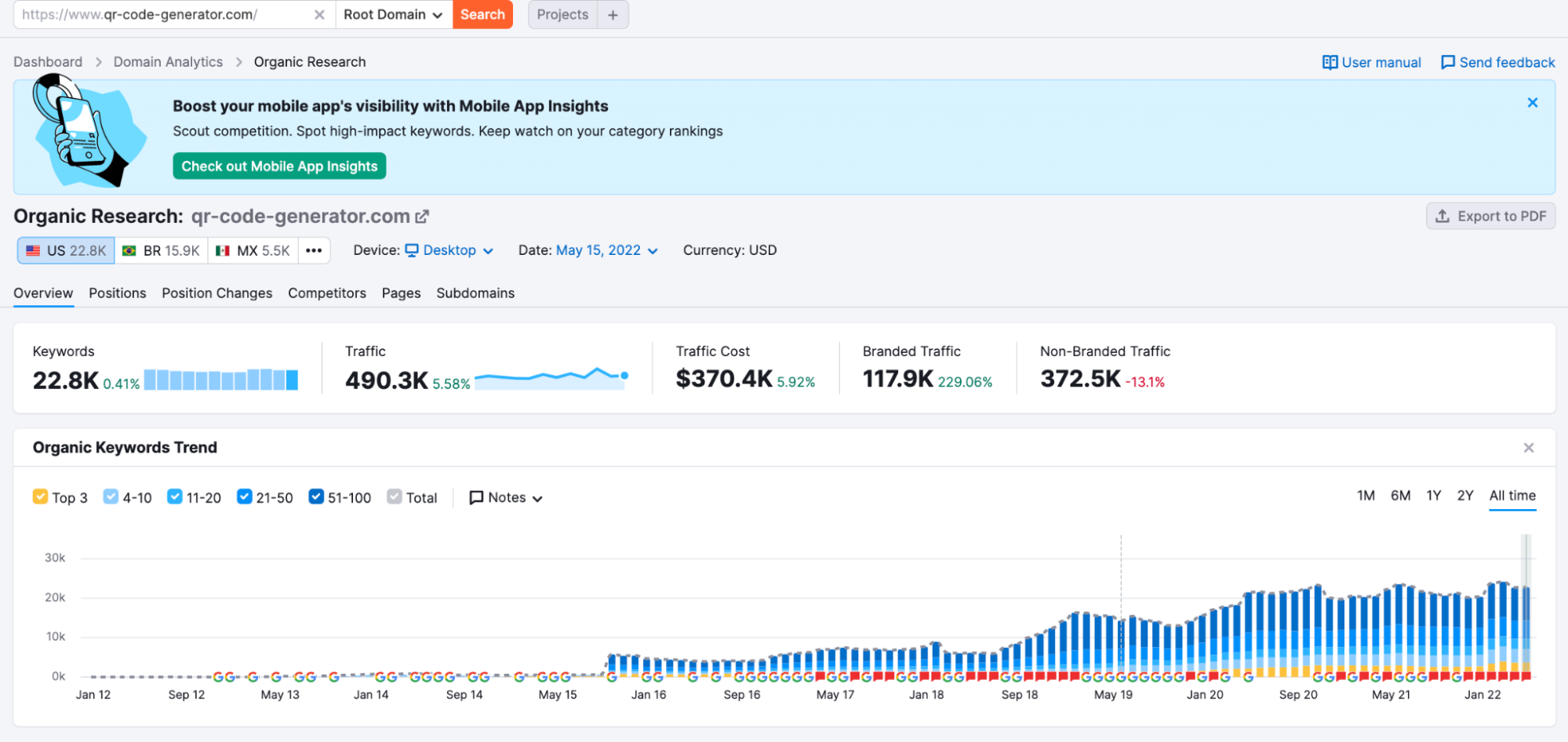This screenshot has width=1568, height=742.
Task: Click the mobile phone banner illustration
Action: click(89, 131)
